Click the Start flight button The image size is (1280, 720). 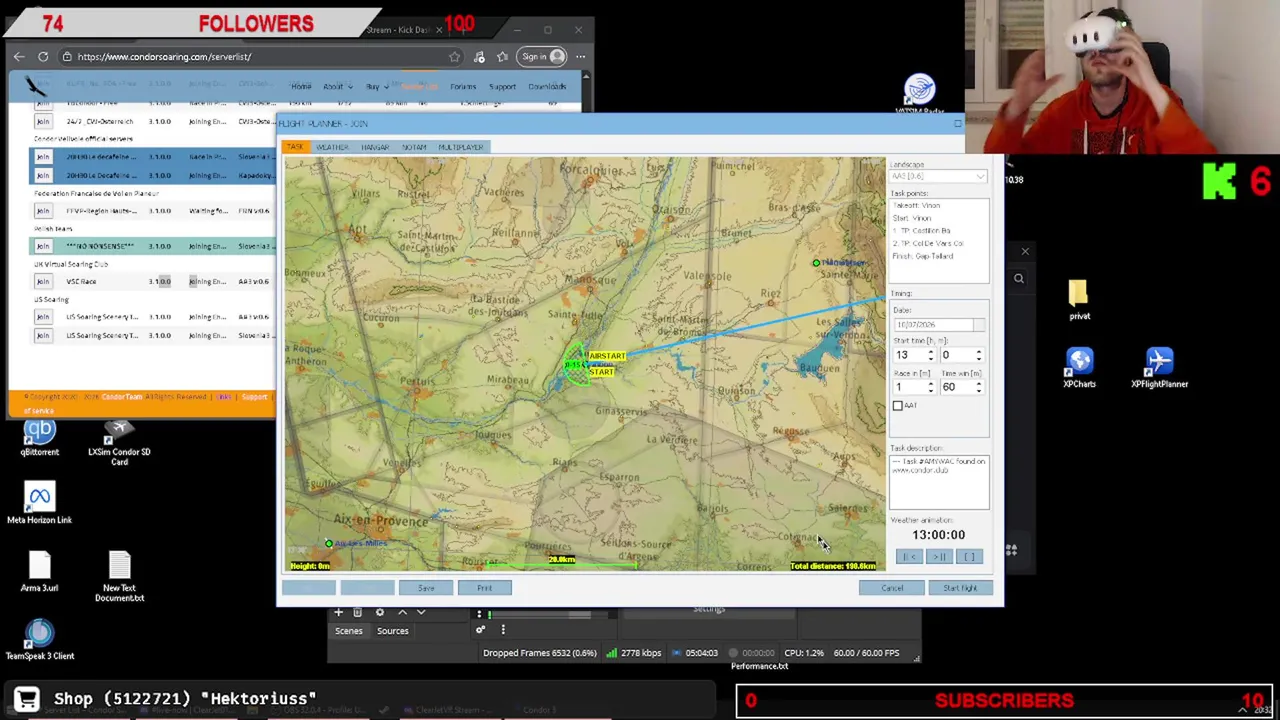(x=959, y=588)
